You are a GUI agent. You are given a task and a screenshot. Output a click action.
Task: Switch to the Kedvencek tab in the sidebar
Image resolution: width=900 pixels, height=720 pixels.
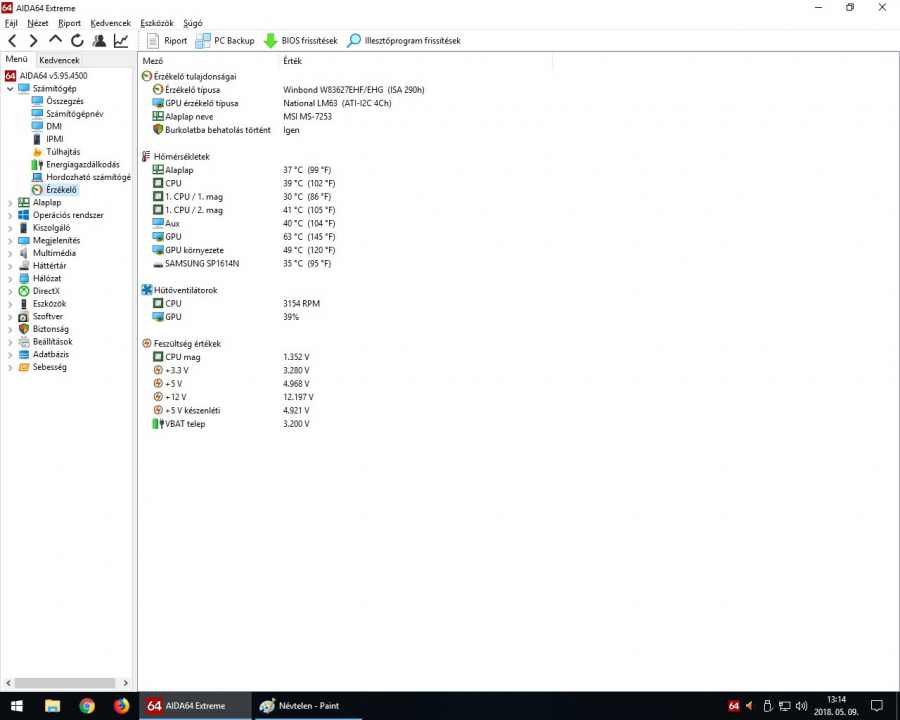click(x=59, y=60)
